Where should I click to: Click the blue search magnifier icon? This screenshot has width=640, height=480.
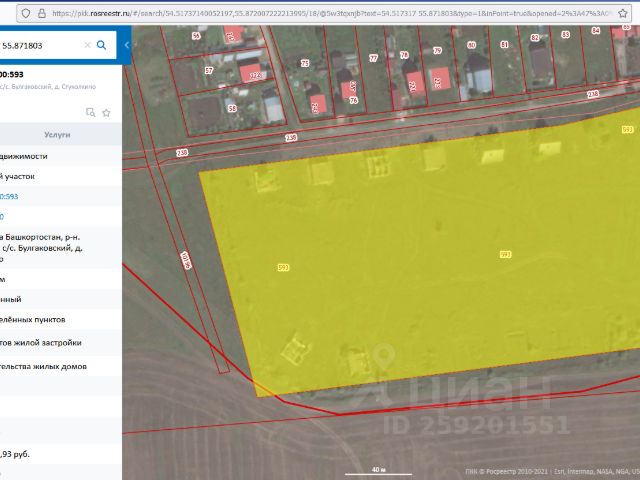pyautogui.click(x=101, y=45)
